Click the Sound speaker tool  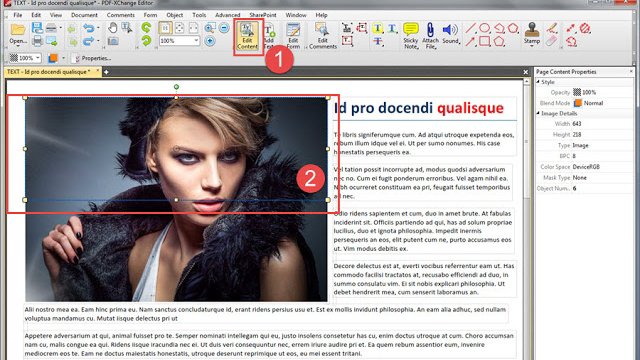click(450, 33)
